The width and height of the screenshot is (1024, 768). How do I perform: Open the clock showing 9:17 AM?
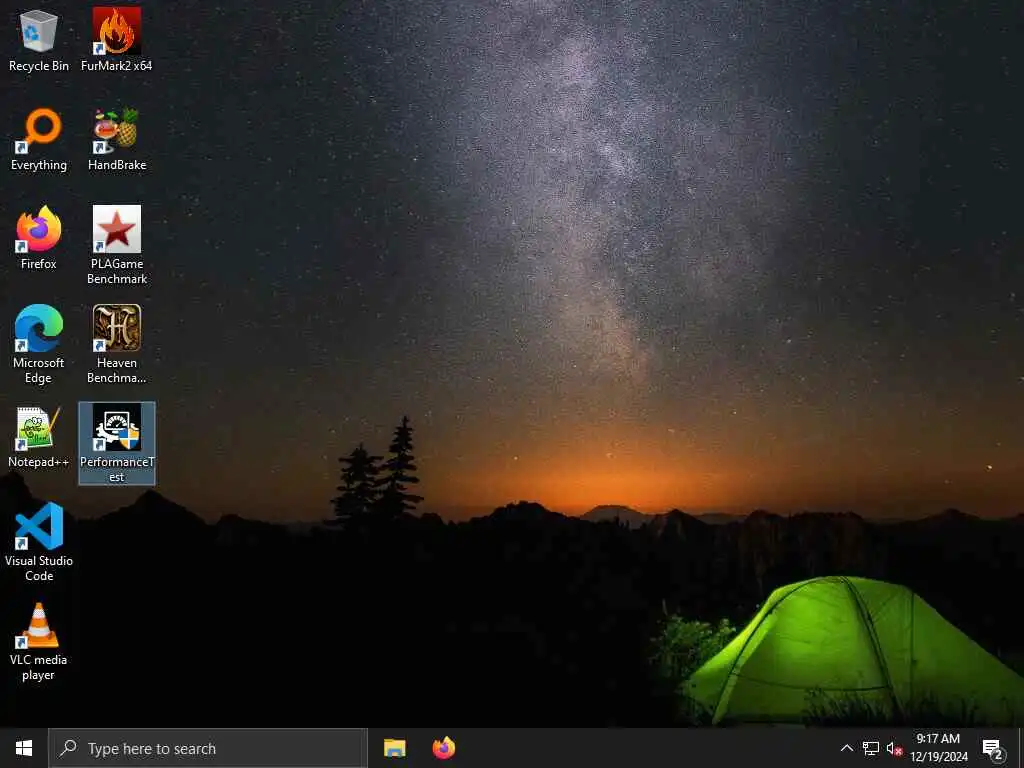coord(938,748)
